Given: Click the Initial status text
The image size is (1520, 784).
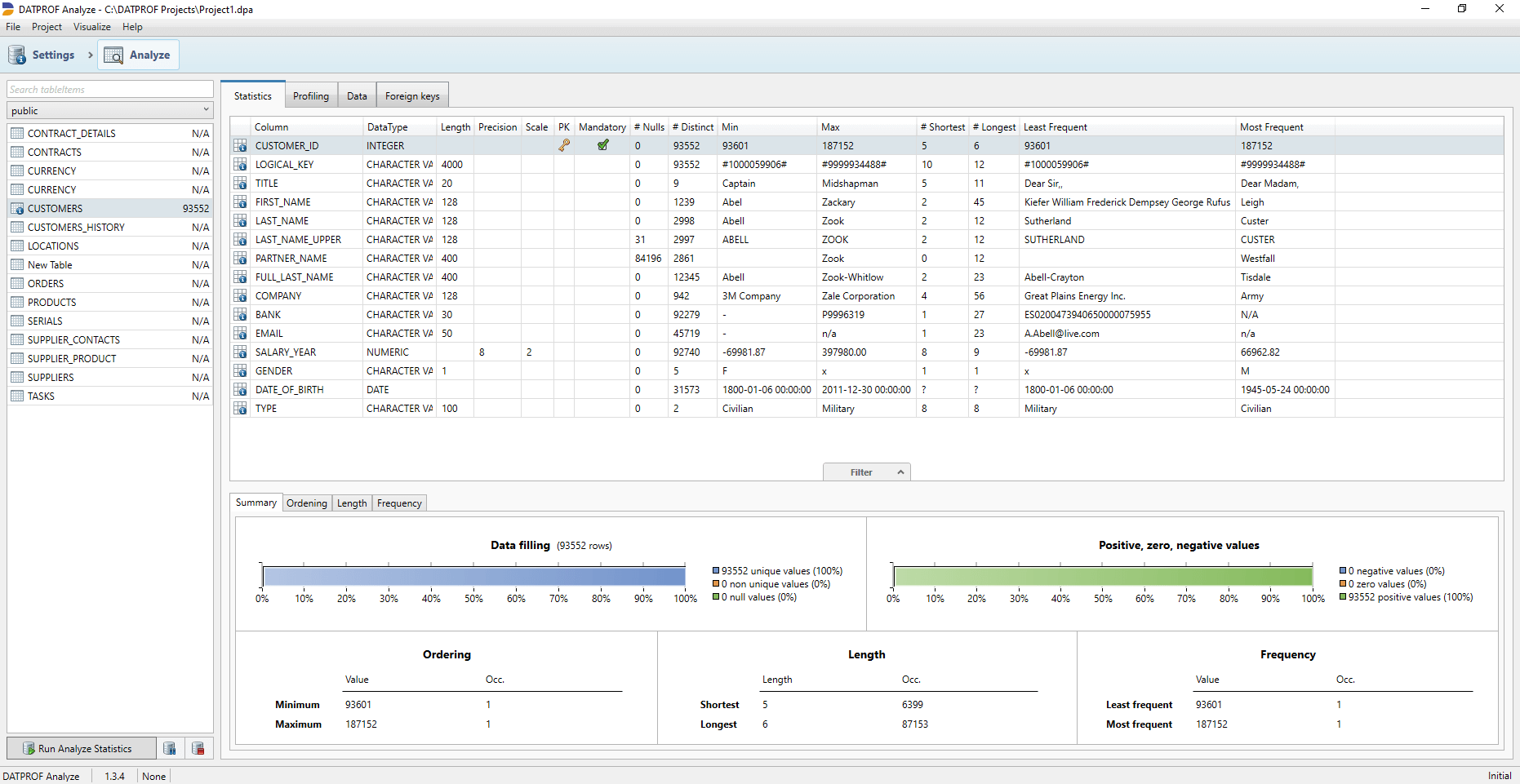Looking at the screenshot, I should pyautogui.click(x=1500, y=776).
